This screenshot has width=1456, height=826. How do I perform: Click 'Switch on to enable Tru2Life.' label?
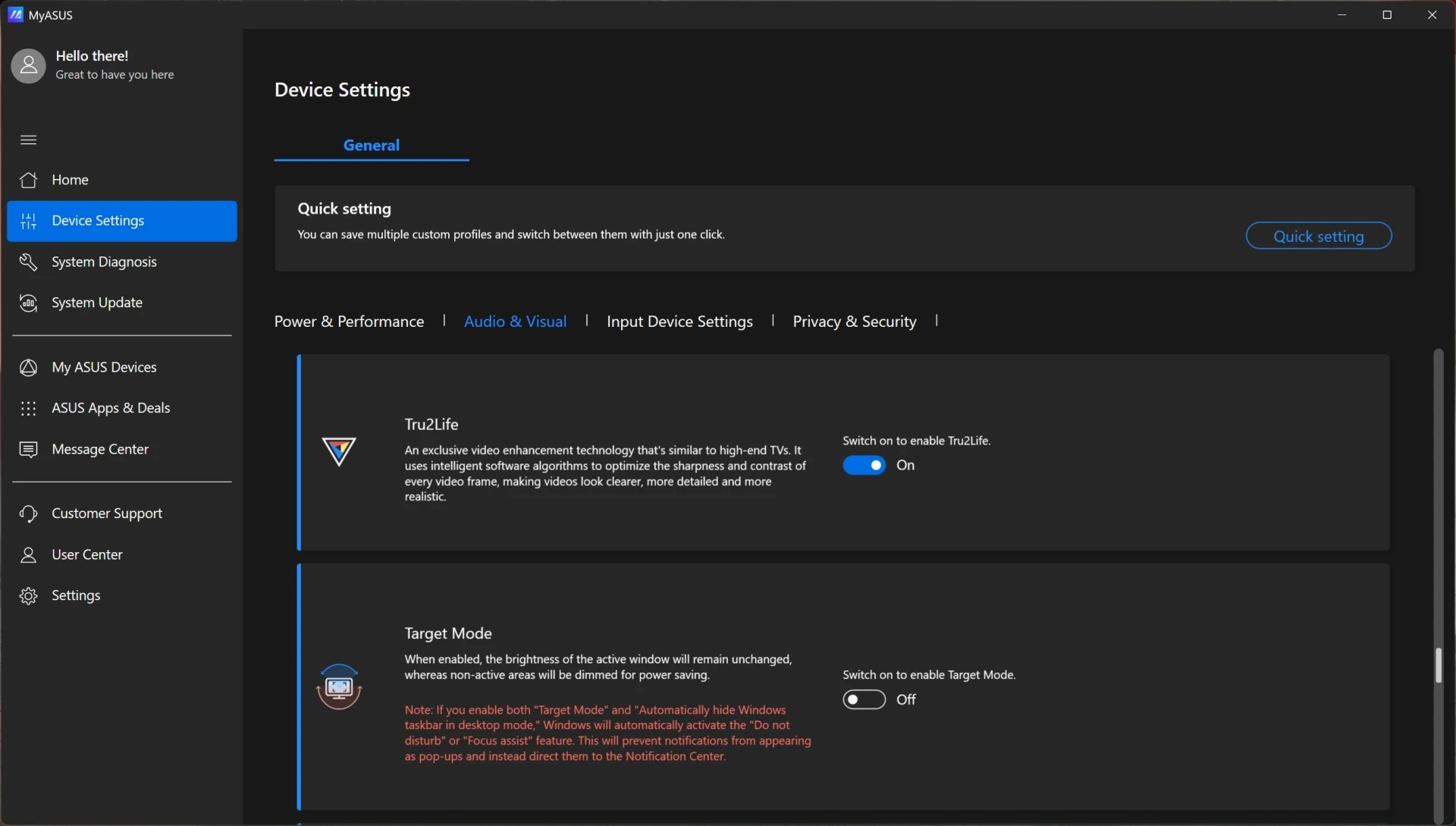[x=916, y=441]
